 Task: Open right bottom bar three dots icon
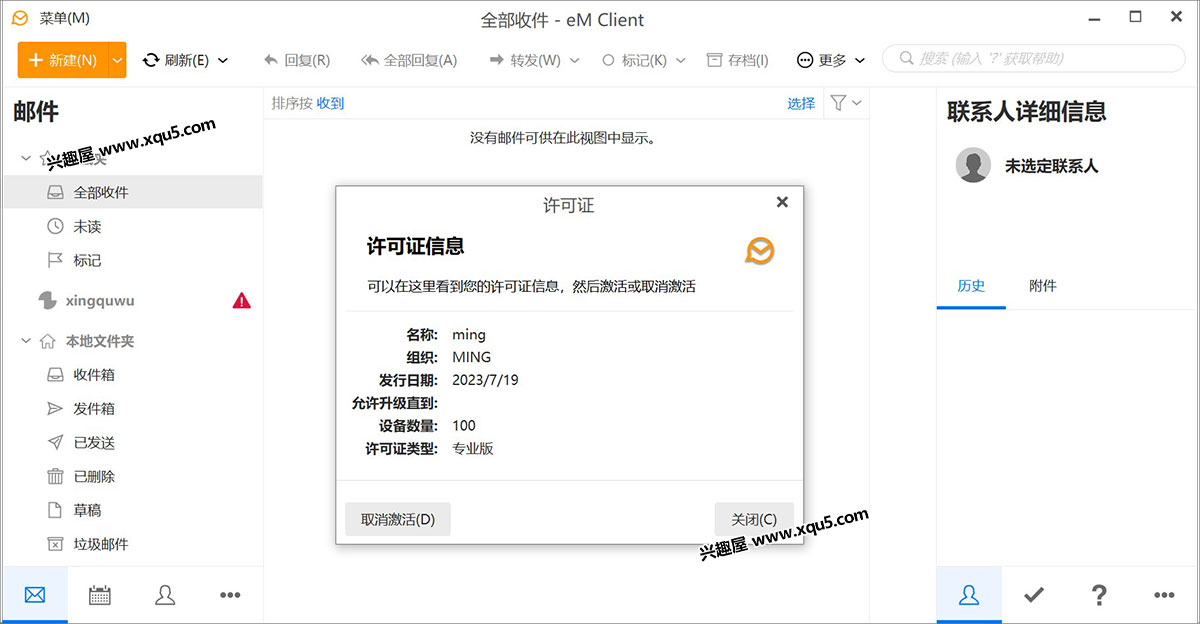tap(1164, 595)
